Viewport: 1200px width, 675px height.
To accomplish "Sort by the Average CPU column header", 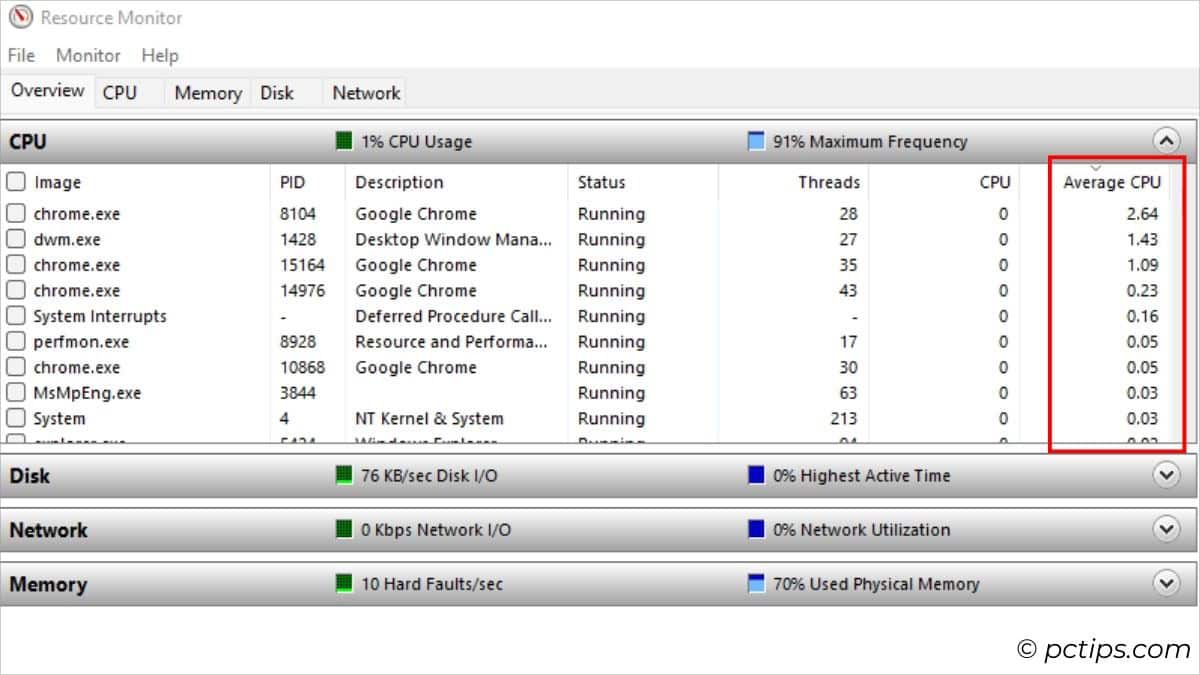I will 1112,182.
